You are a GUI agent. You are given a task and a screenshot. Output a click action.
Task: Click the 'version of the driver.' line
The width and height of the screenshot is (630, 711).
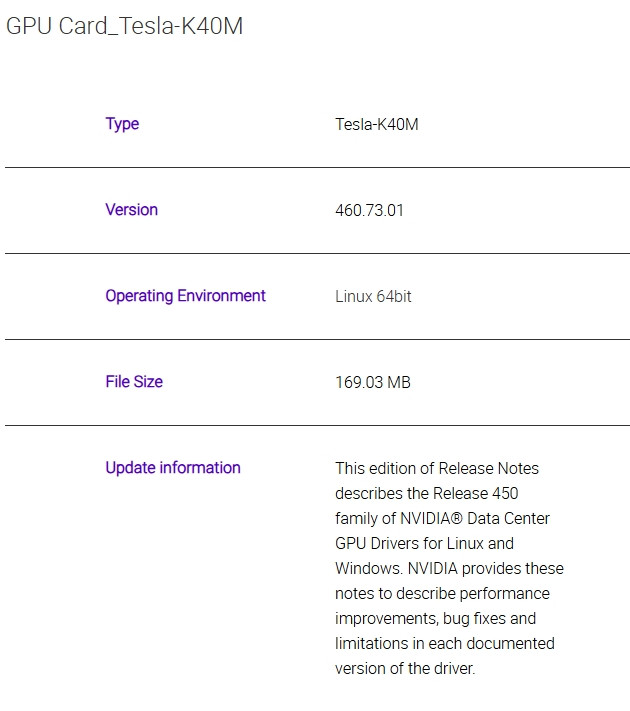tap(405, 669)
